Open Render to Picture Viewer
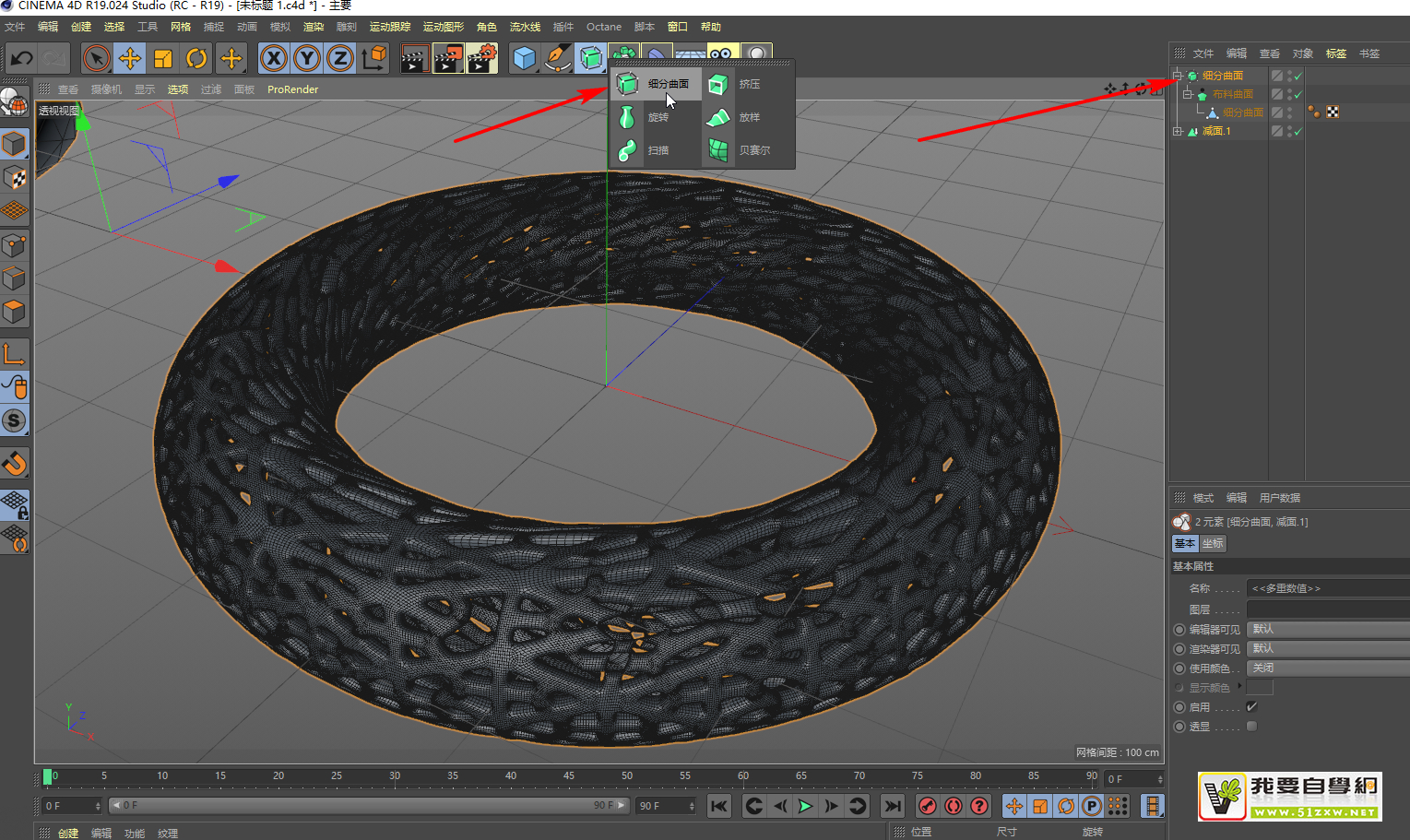Image resolution: width=1410 pixels, height=840 pixels. [x=448, y=59]
